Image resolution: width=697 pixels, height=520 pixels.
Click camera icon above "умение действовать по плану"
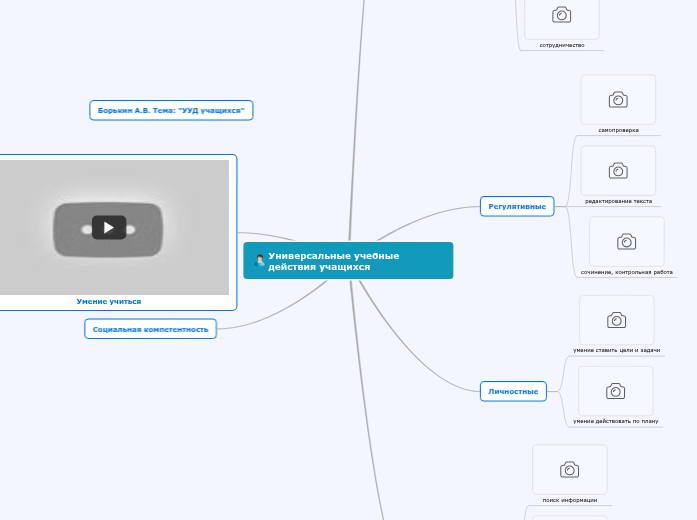(x=616, y=391)
